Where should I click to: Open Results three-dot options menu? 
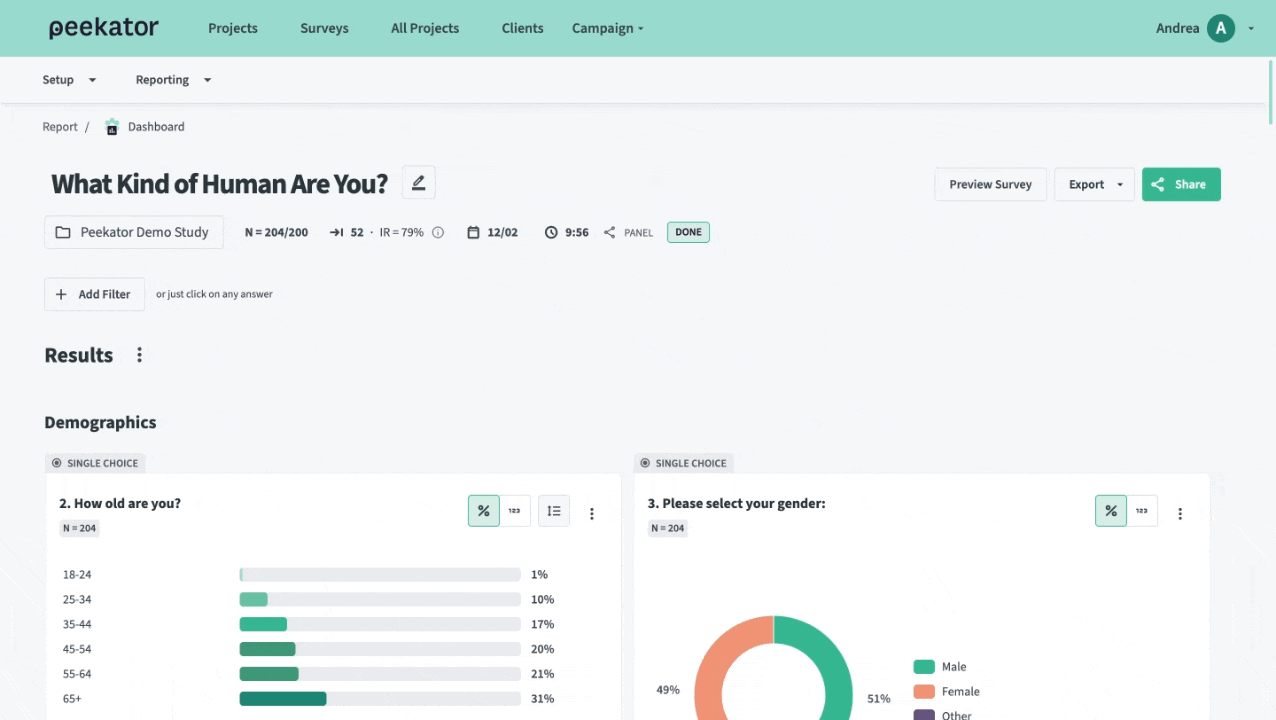139,355
